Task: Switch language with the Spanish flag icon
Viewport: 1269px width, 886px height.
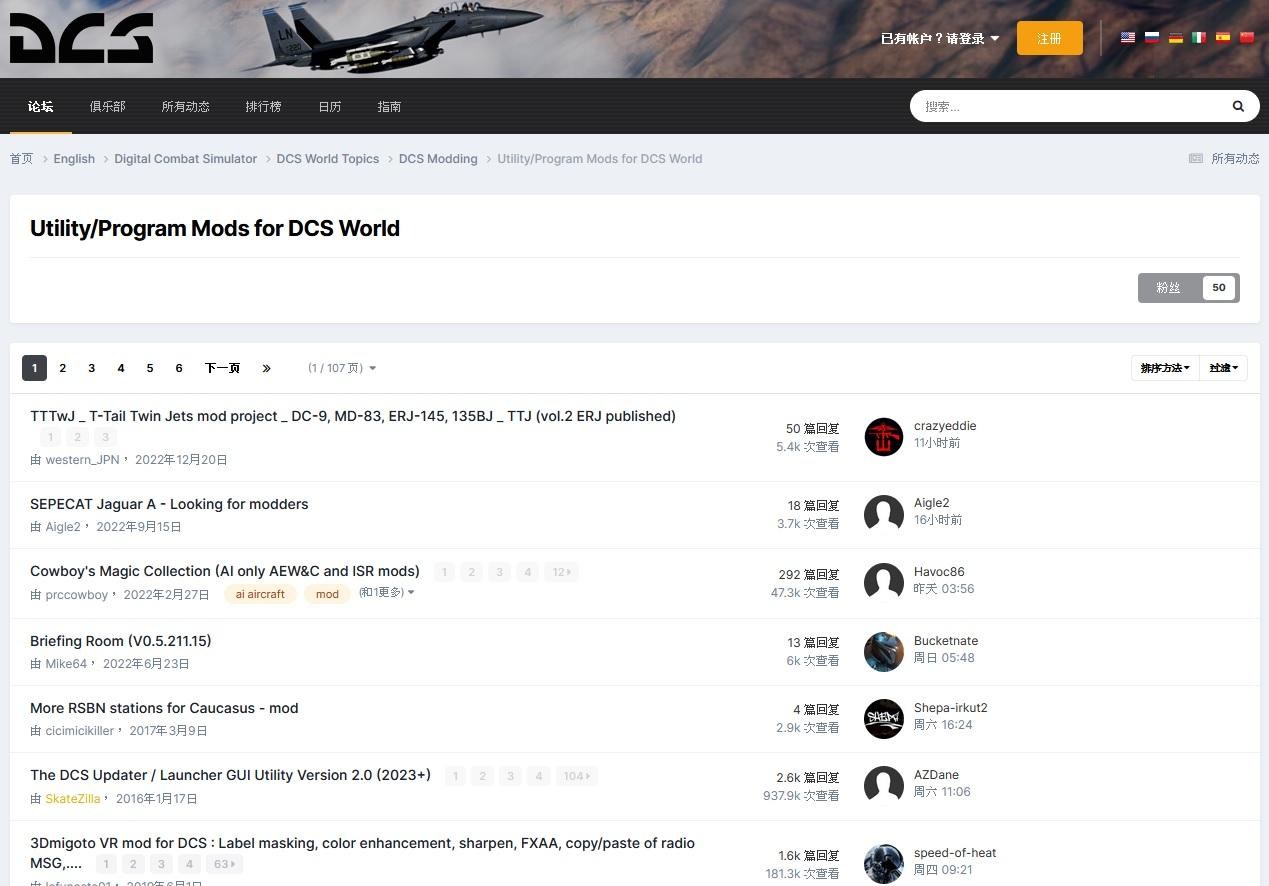Action: click(1223, 38)
